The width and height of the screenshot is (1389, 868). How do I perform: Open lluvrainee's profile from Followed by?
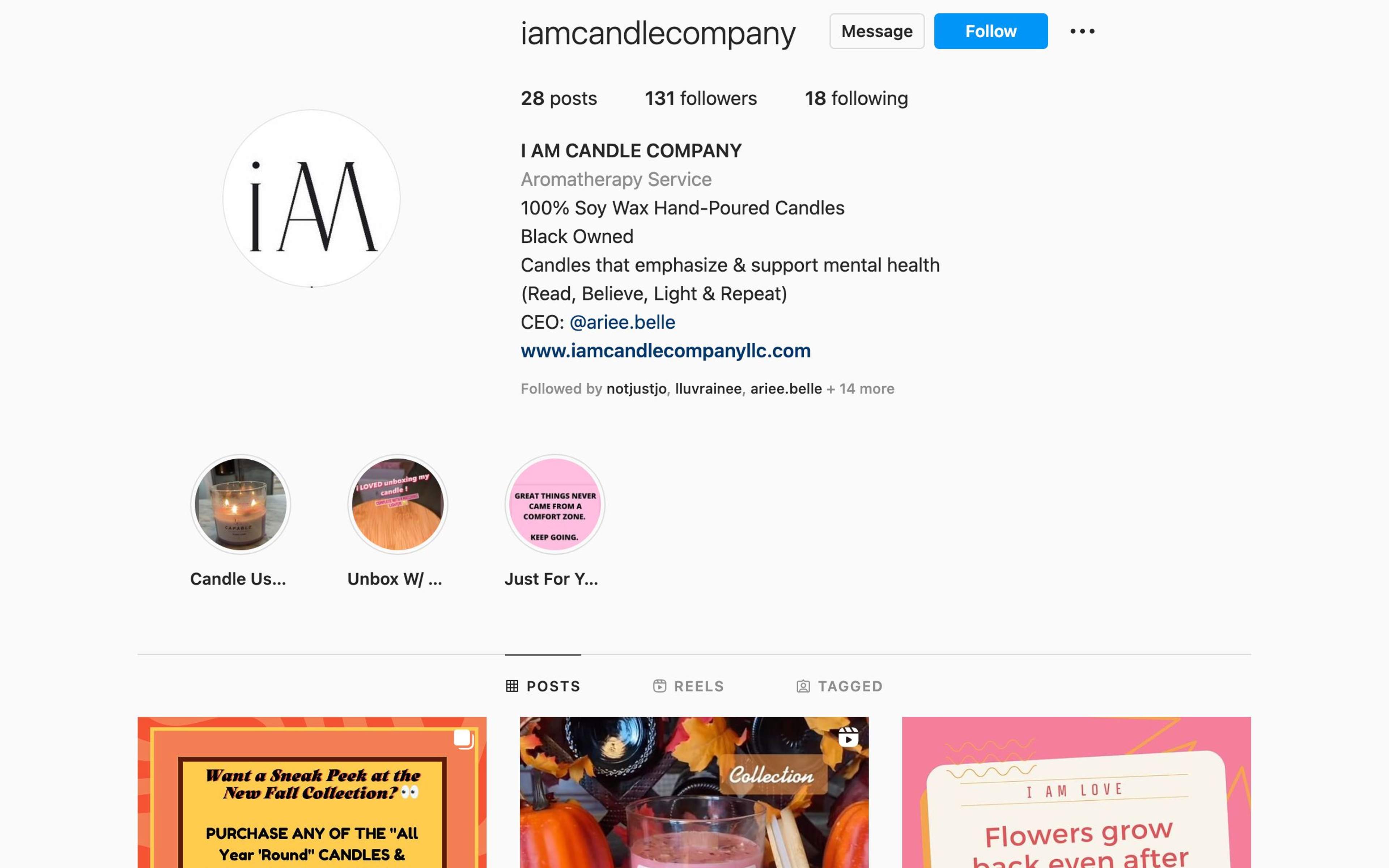pyautogui.click(x=708, y=389)
